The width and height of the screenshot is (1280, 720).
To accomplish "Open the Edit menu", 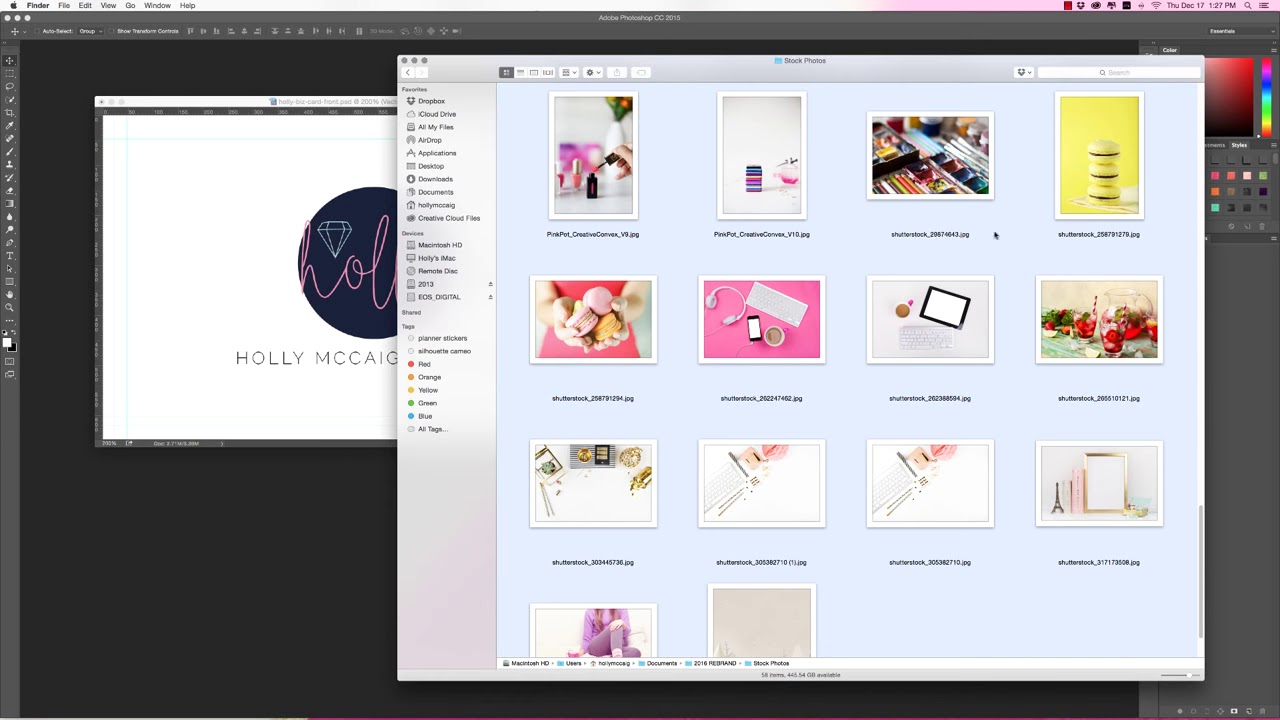I will 85,6.
